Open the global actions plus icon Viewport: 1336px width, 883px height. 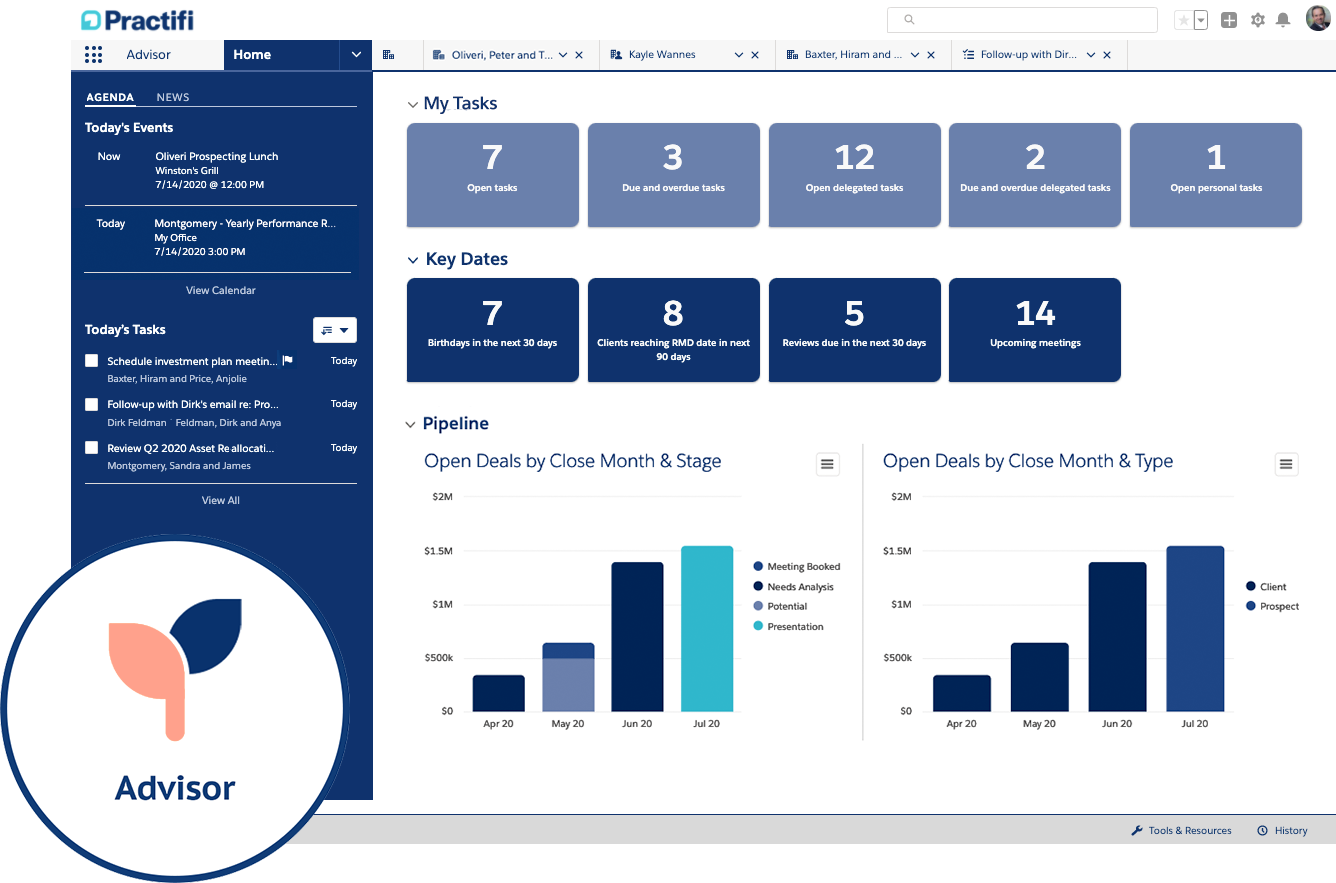(1228, 19)
